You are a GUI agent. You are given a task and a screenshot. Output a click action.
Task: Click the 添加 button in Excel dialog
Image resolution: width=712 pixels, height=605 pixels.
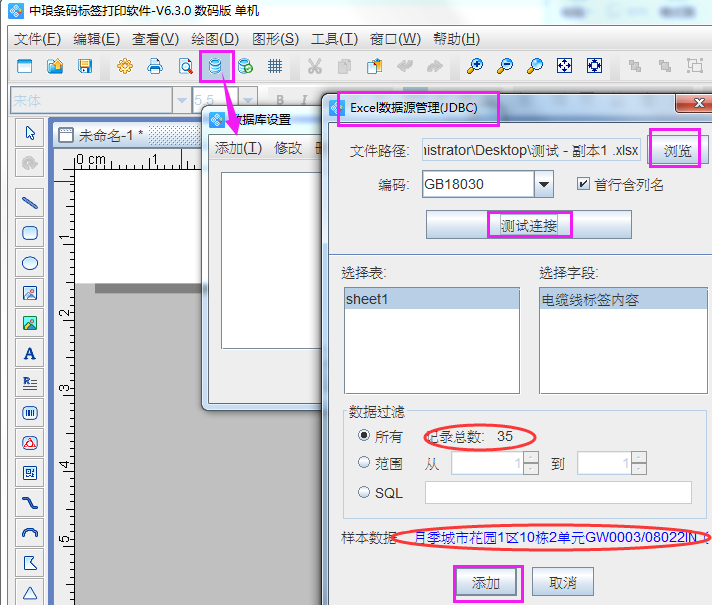click(x=486, y=582)
